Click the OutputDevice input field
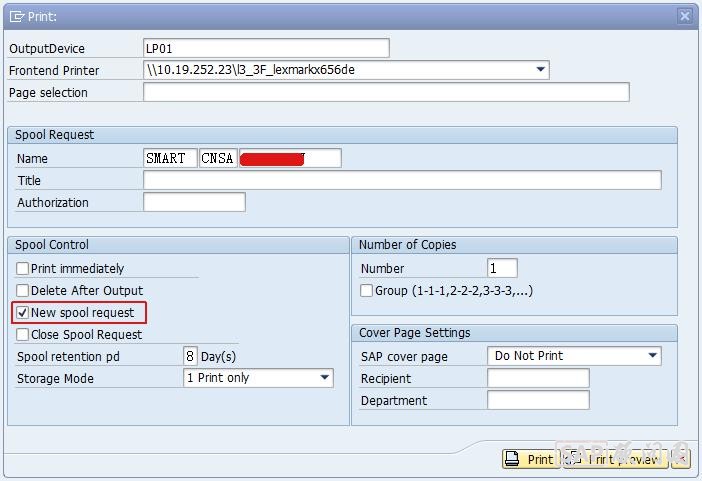Image resolution: width=702 pixels, height=481 pixels. (266, 48)
